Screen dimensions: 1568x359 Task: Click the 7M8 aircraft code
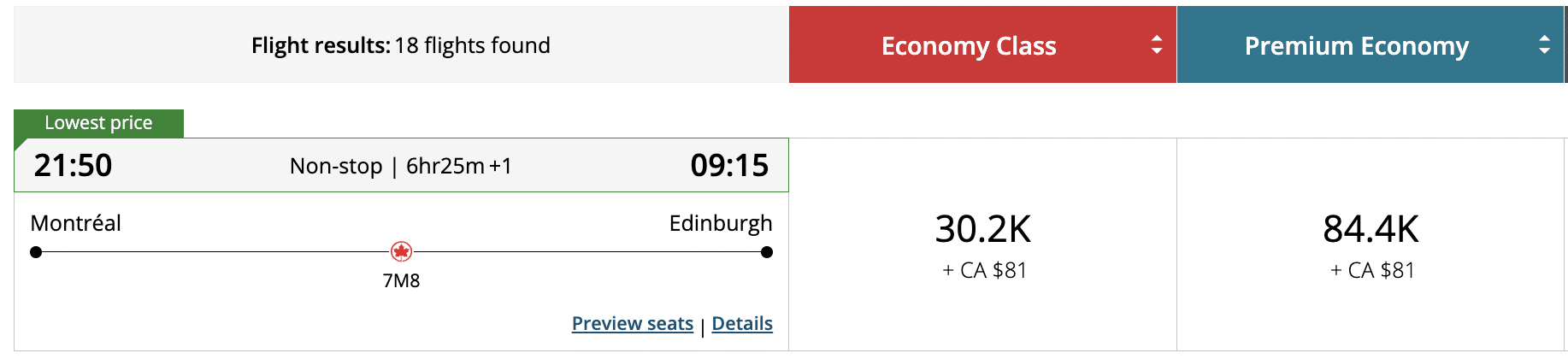point(401,280)
